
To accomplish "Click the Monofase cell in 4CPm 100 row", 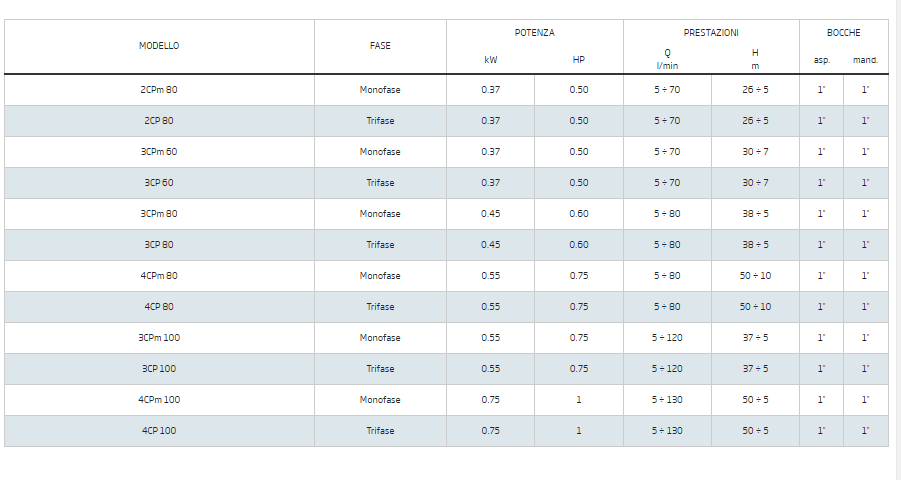I will point(380,400).
